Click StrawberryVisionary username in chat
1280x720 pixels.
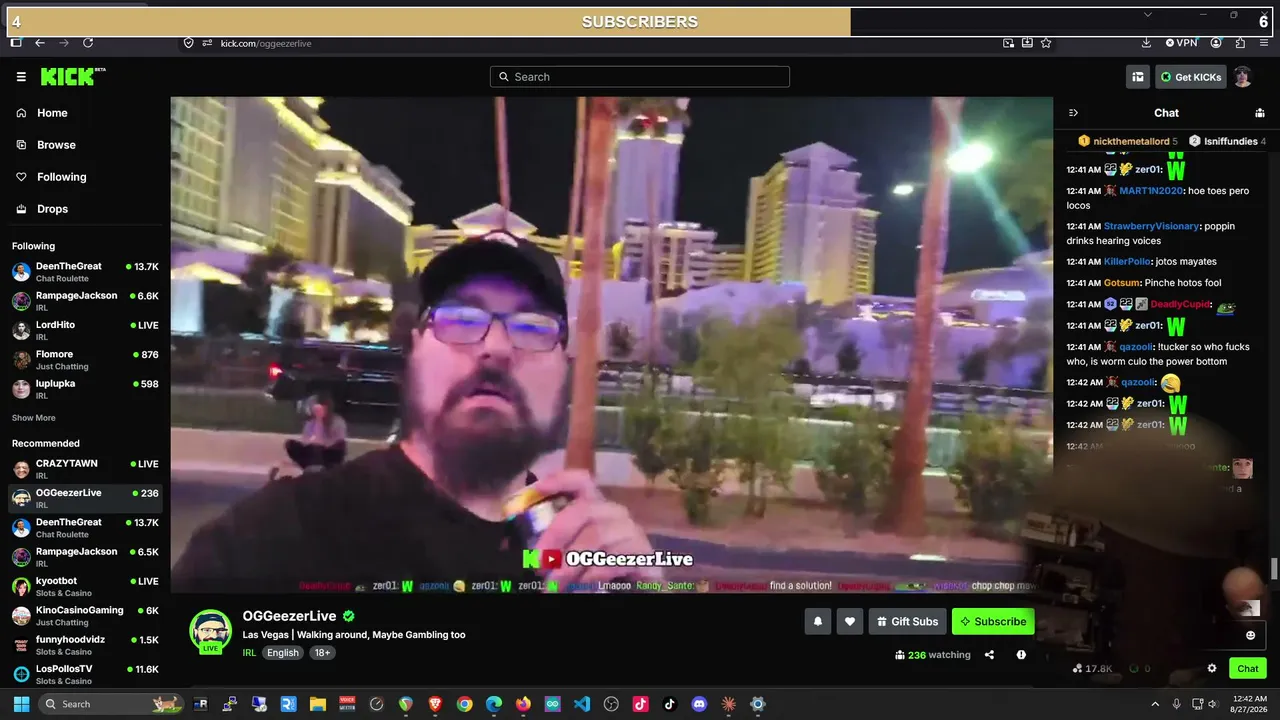coord(1151,226)
